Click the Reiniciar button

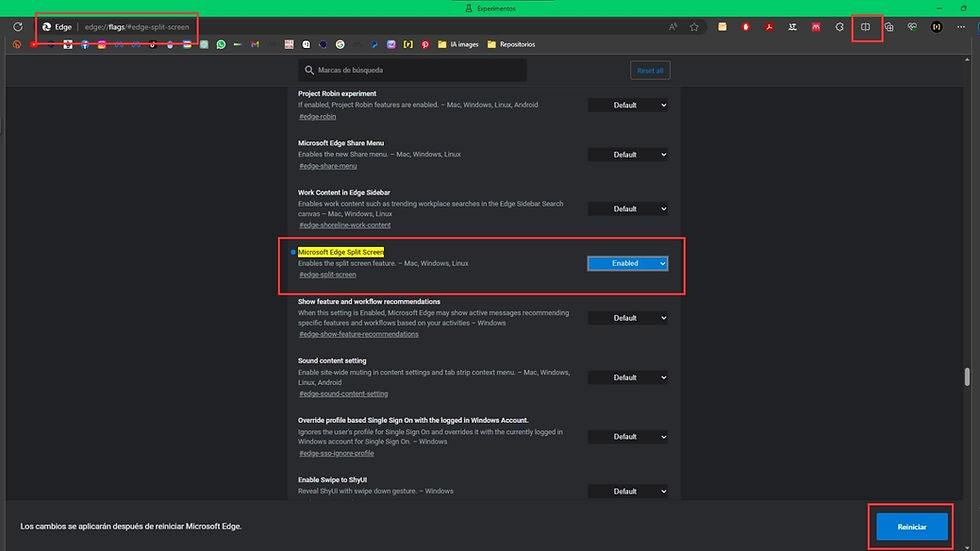pos(912,527)
